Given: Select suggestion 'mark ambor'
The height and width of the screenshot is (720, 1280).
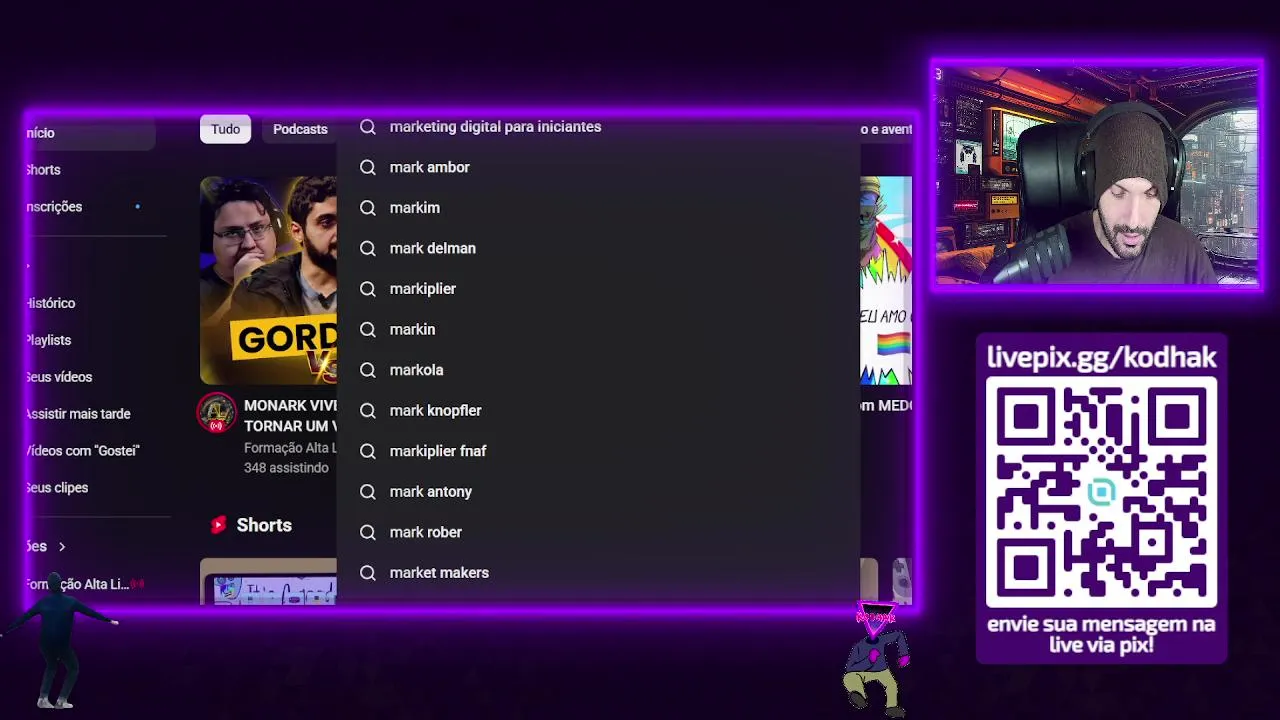Looking at the screenshot, I should 598,167.
